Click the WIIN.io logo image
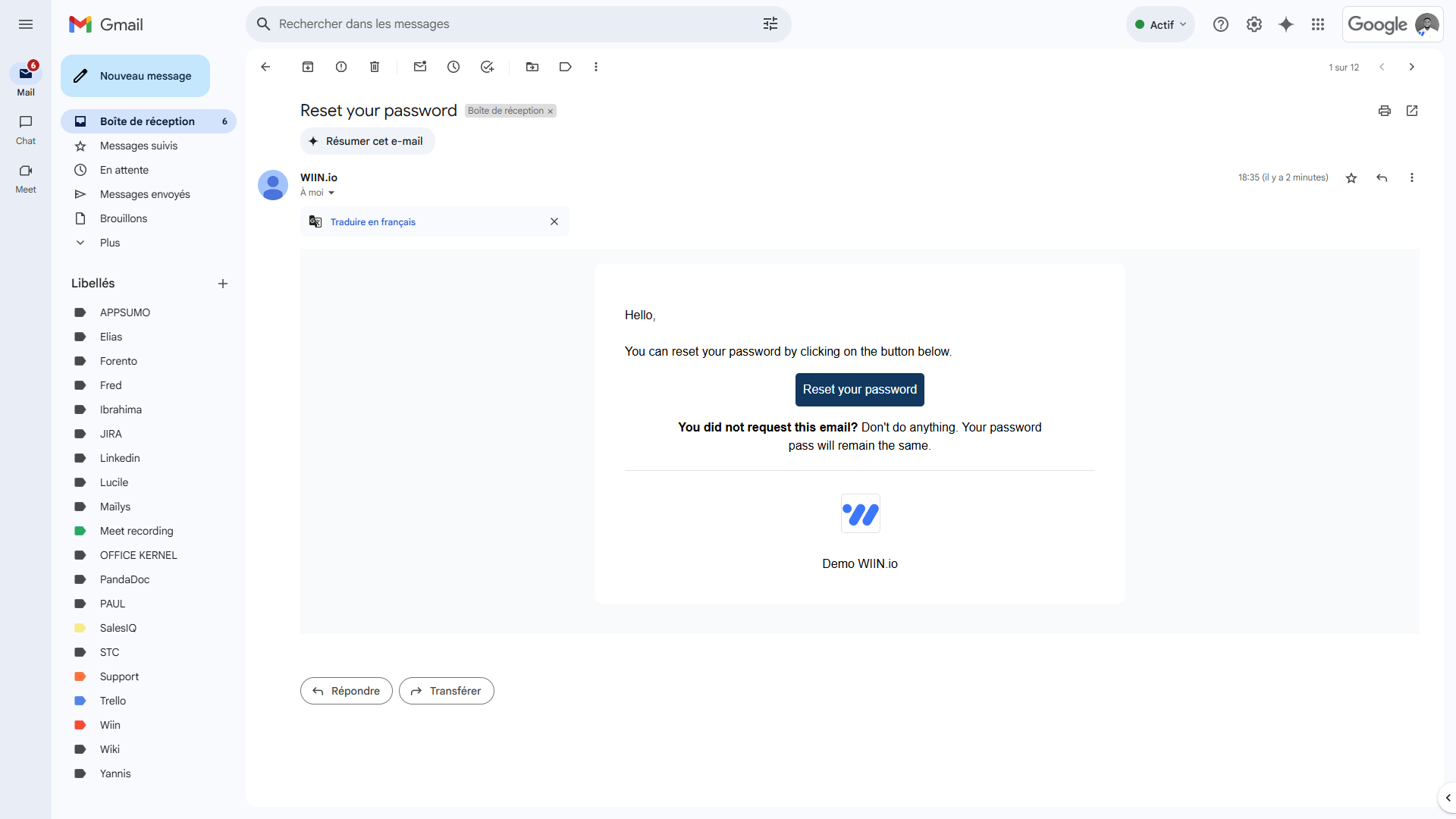Viewport: 1456px width, 819px height. 860,514
